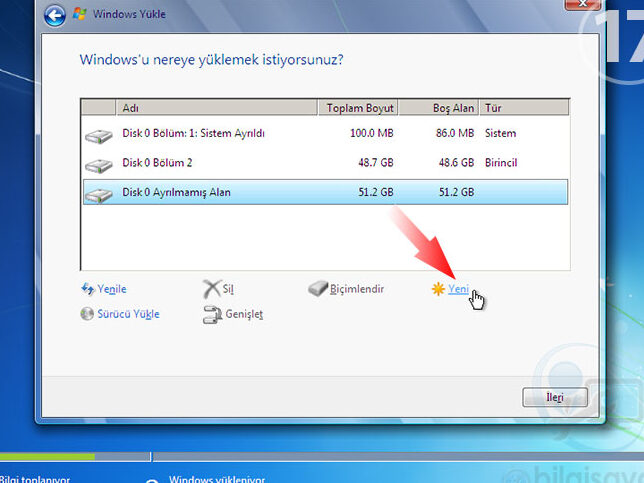Click the 100.0 MB total size cell
This screenshot has height=483, width=644.
click(x=372, y=133)
